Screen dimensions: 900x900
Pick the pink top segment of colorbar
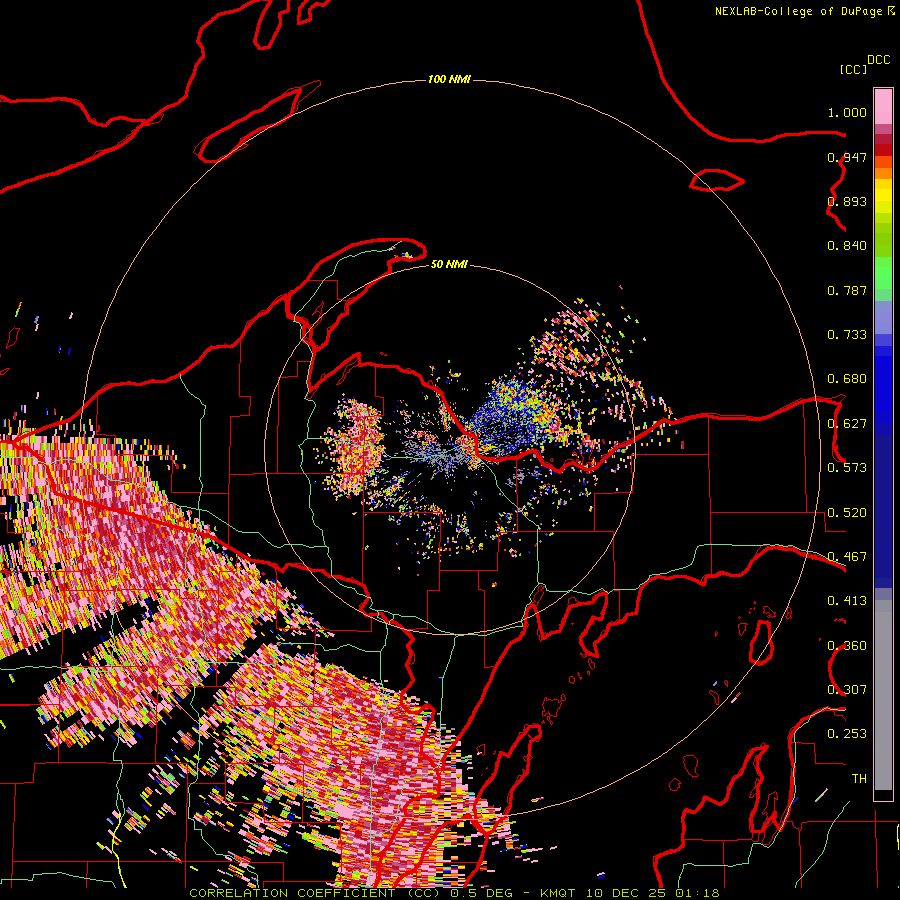tap(883, 106)
